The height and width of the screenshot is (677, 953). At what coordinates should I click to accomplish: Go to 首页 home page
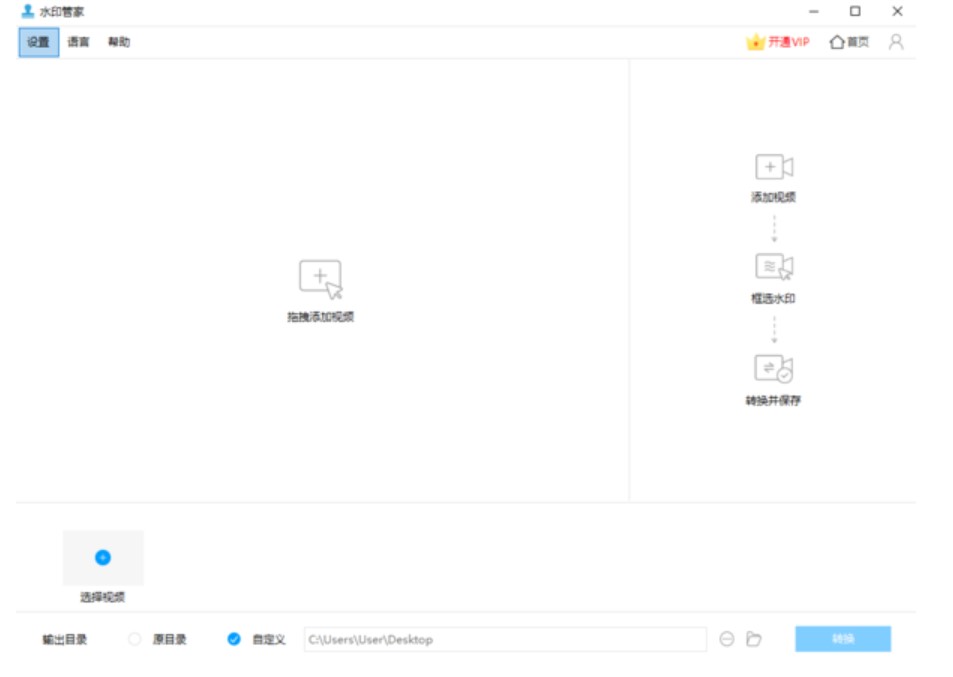click(850, 42)
